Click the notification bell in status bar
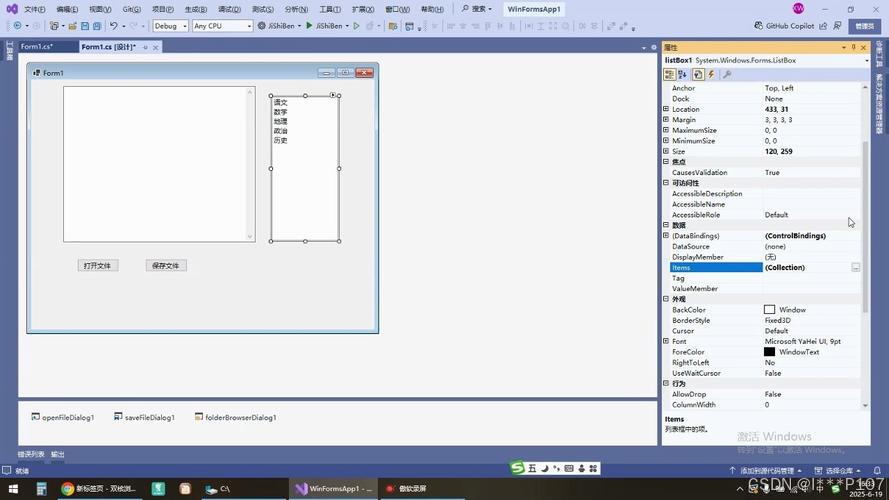This screenshot has height=500, width=889. point(877,471)
